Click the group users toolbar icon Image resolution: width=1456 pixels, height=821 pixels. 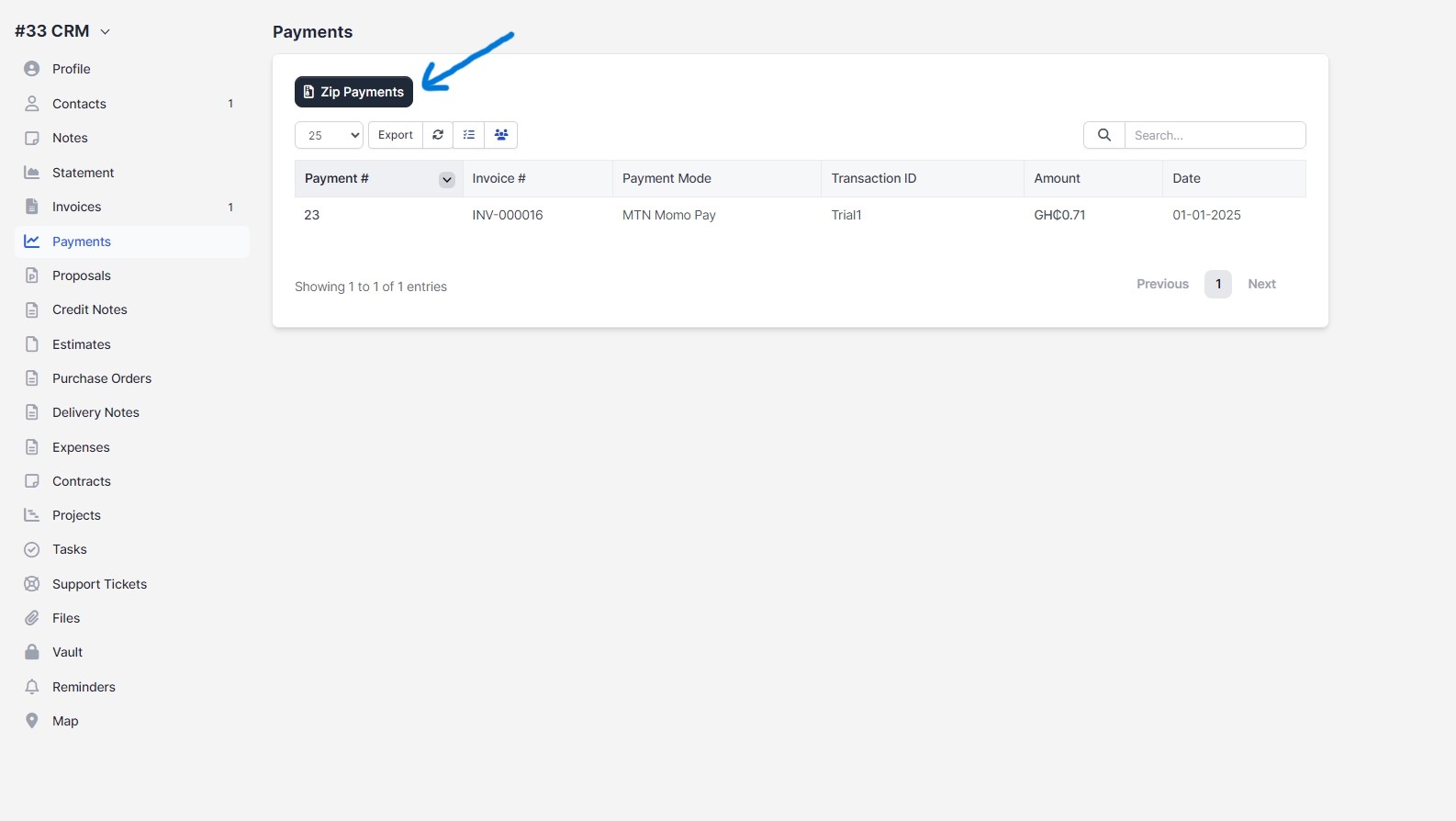501,135
